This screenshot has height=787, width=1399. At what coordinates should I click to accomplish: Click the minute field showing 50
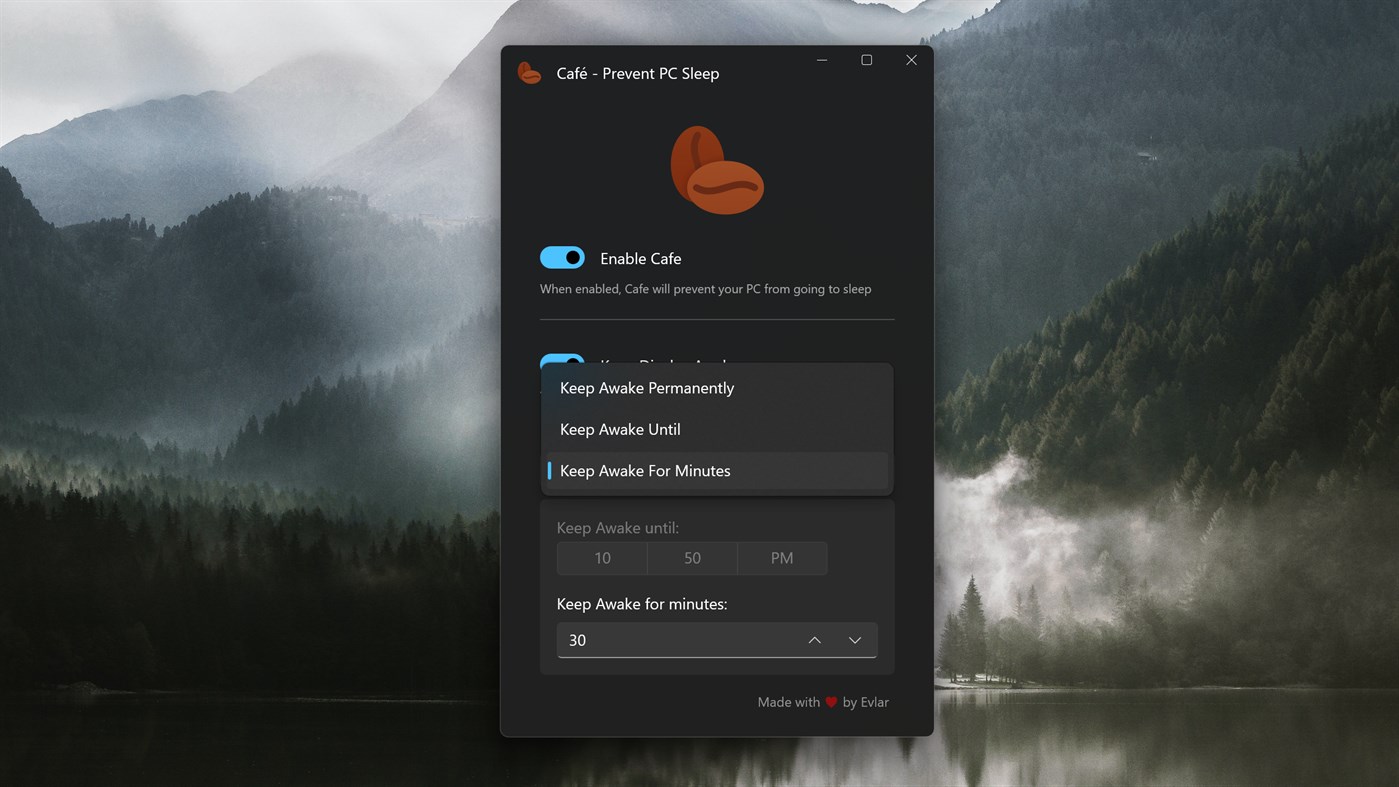click(692, 558)
